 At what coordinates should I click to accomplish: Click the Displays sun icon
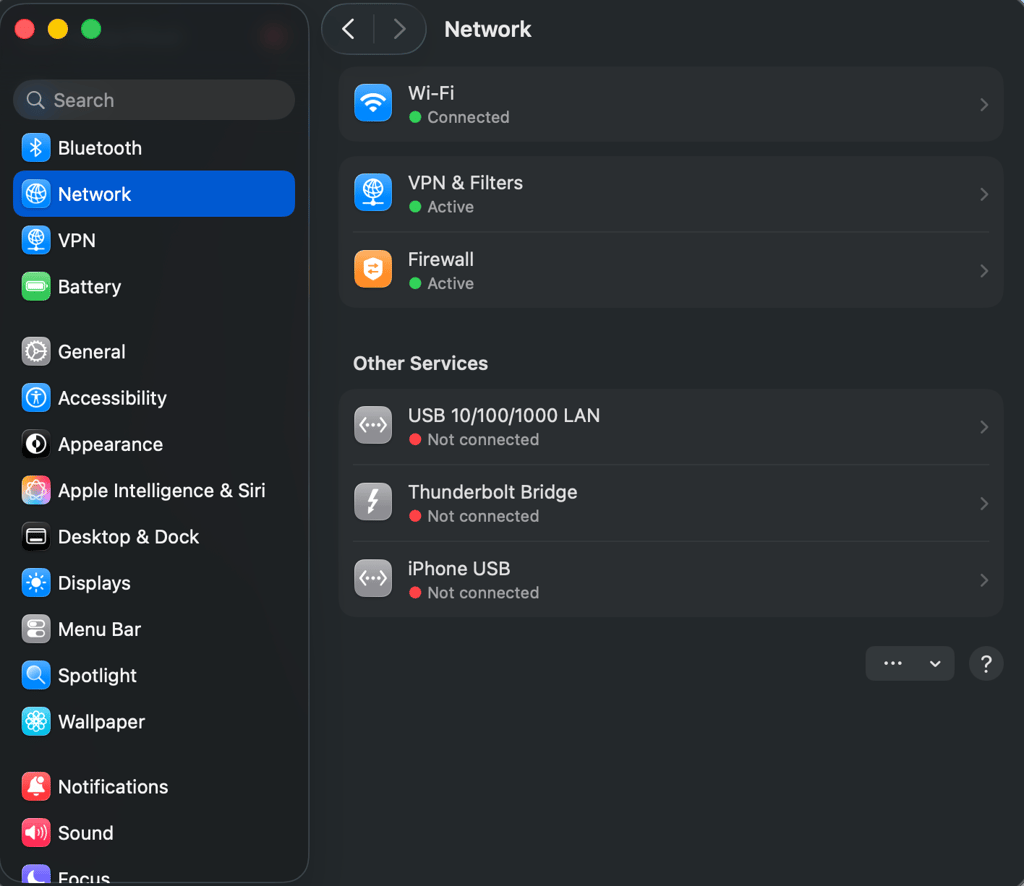pos(36,583)
